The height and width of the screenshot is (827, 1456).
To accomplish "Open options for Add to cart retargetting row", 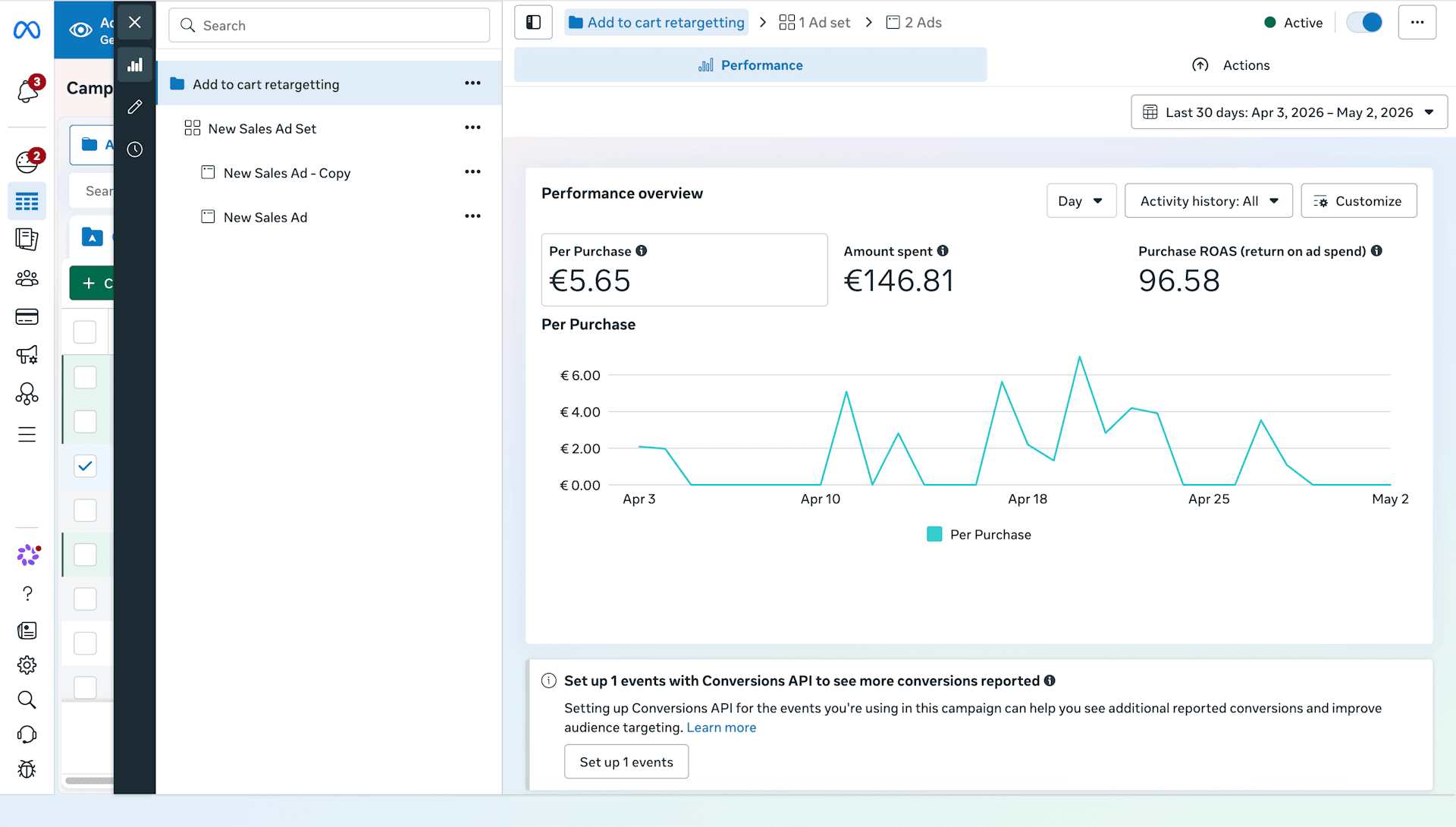I will (x=472, y=83).
